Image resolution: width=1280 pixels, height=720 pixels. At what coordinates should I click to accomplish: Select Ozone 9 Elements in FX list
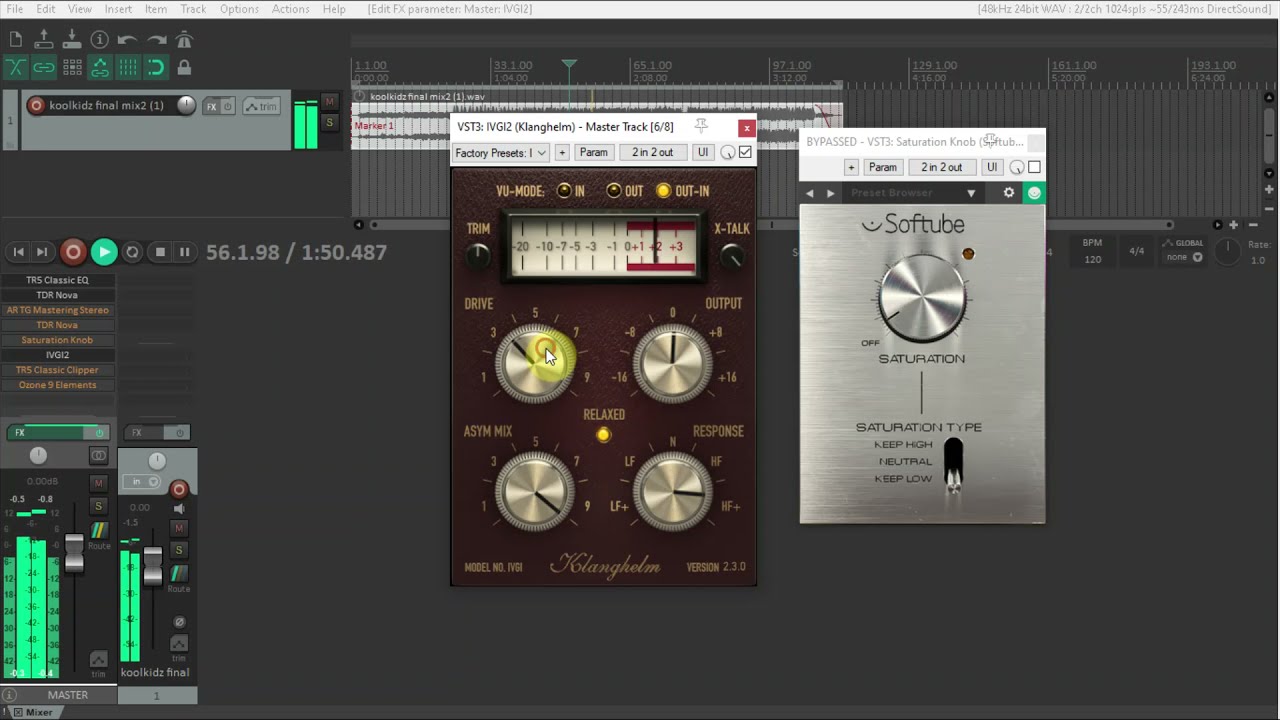(57, 385)
